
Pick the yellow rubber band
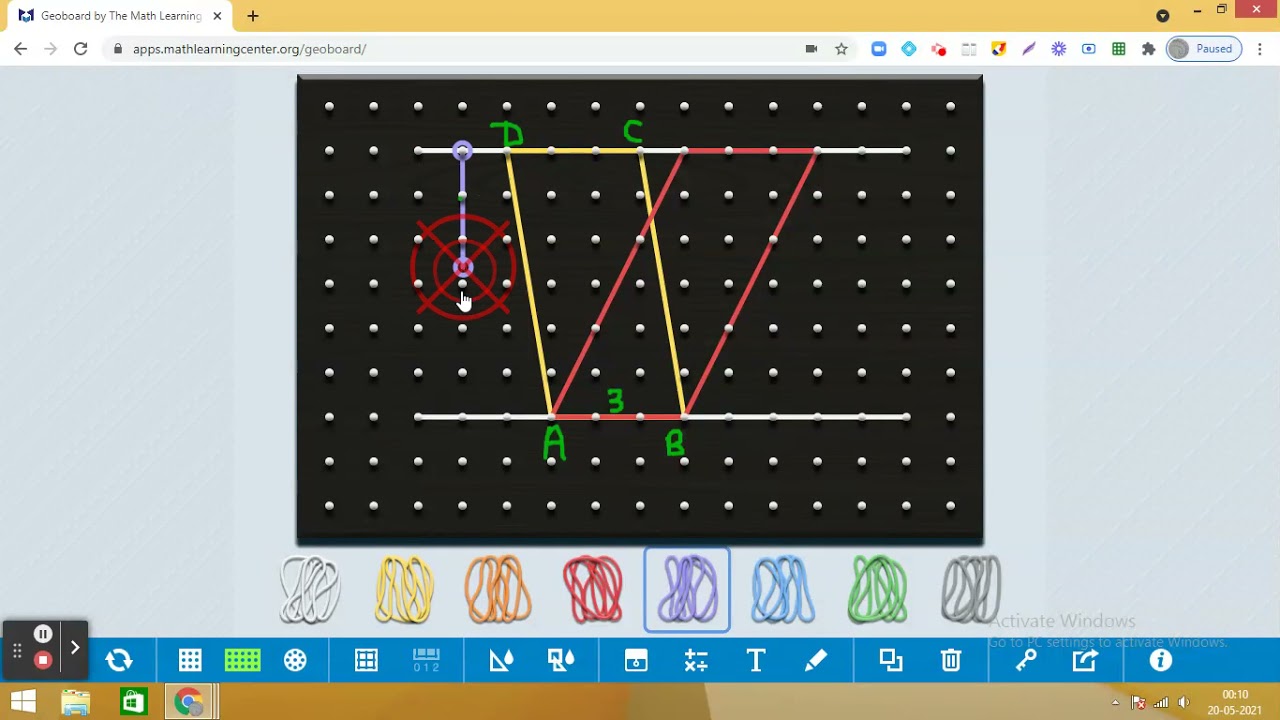(404, 590)
